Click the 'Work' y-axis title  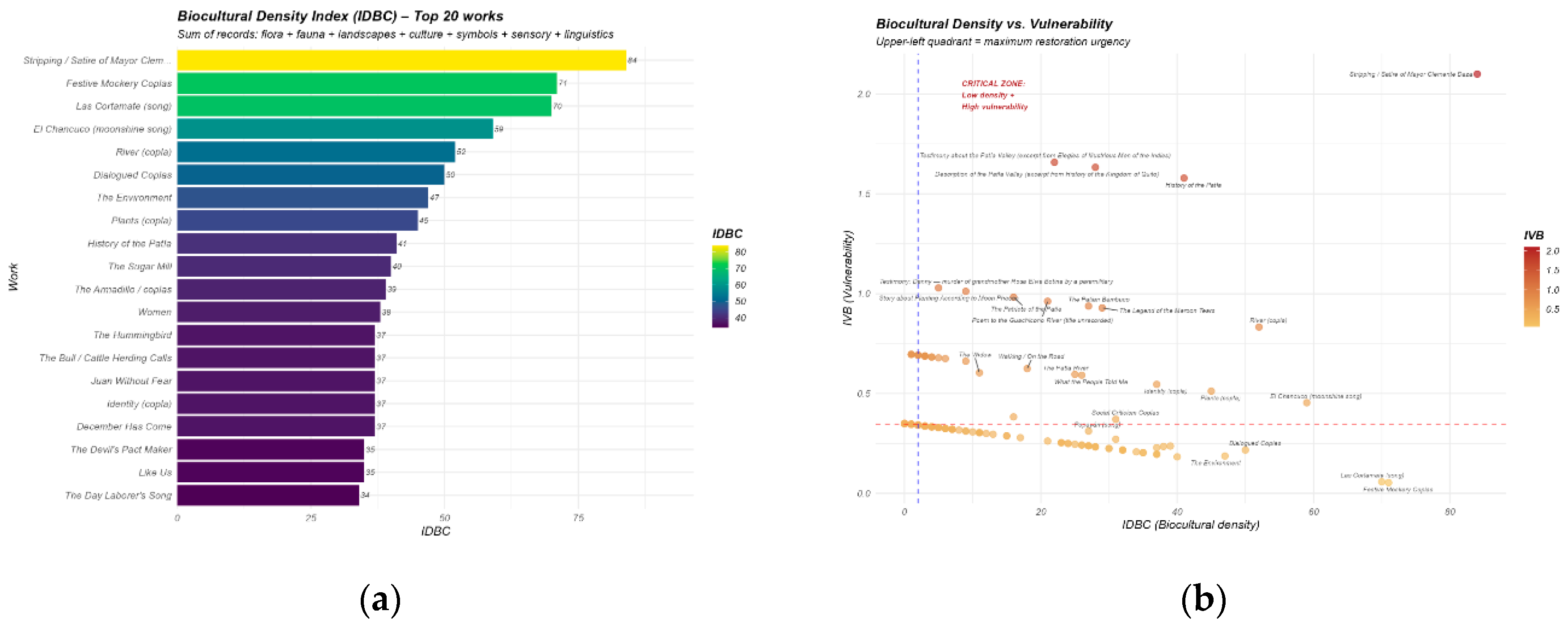tap(13, 278)
